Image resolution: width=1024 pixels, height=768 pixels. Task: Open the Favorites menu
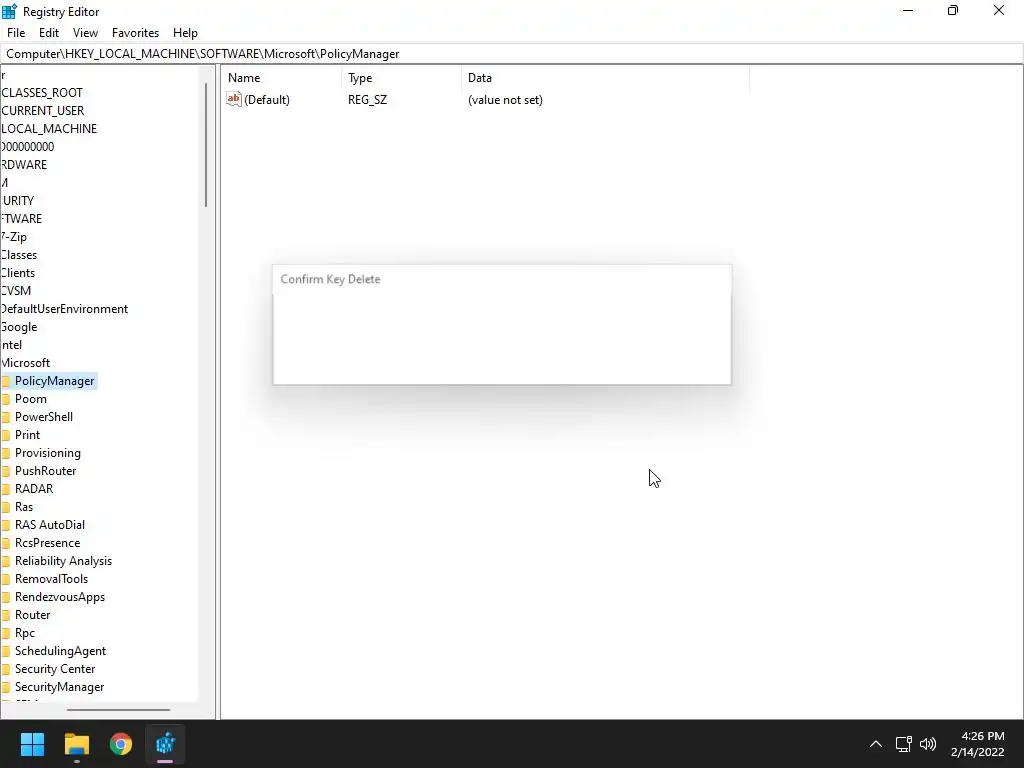(135, 33)
